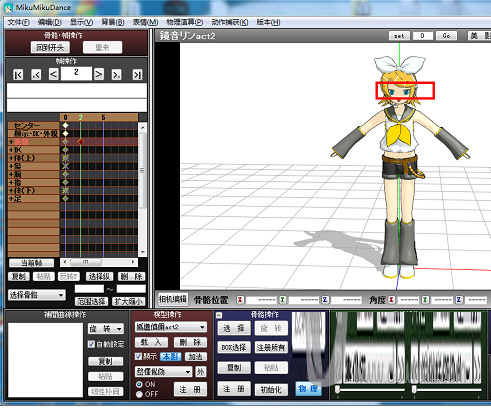Open the 显示(V) menu

tap(81, 22)
